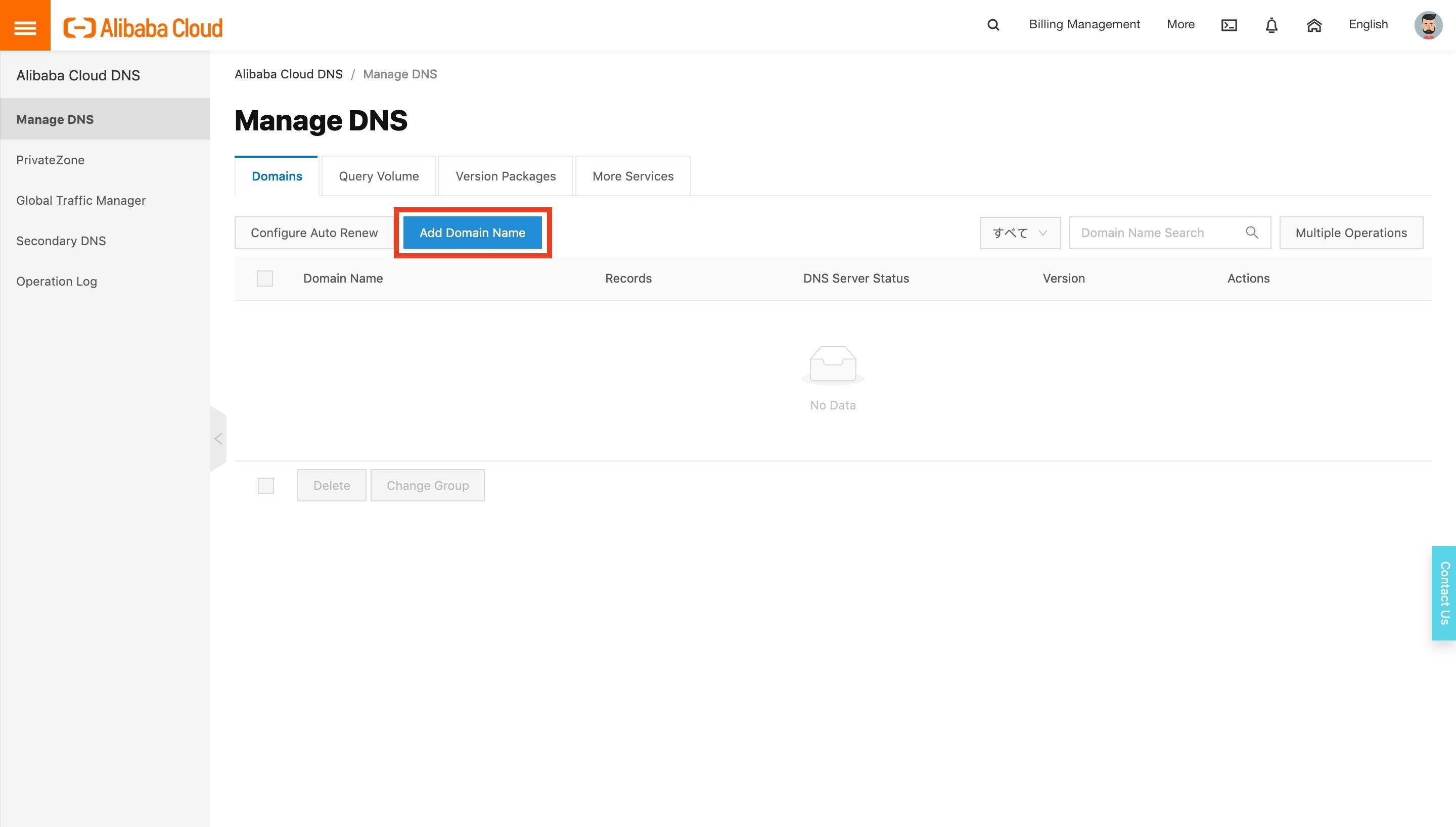This screenshot has width=1456, height=827.
Task: Open the top bar search icon
Action: tap(993, 25)
